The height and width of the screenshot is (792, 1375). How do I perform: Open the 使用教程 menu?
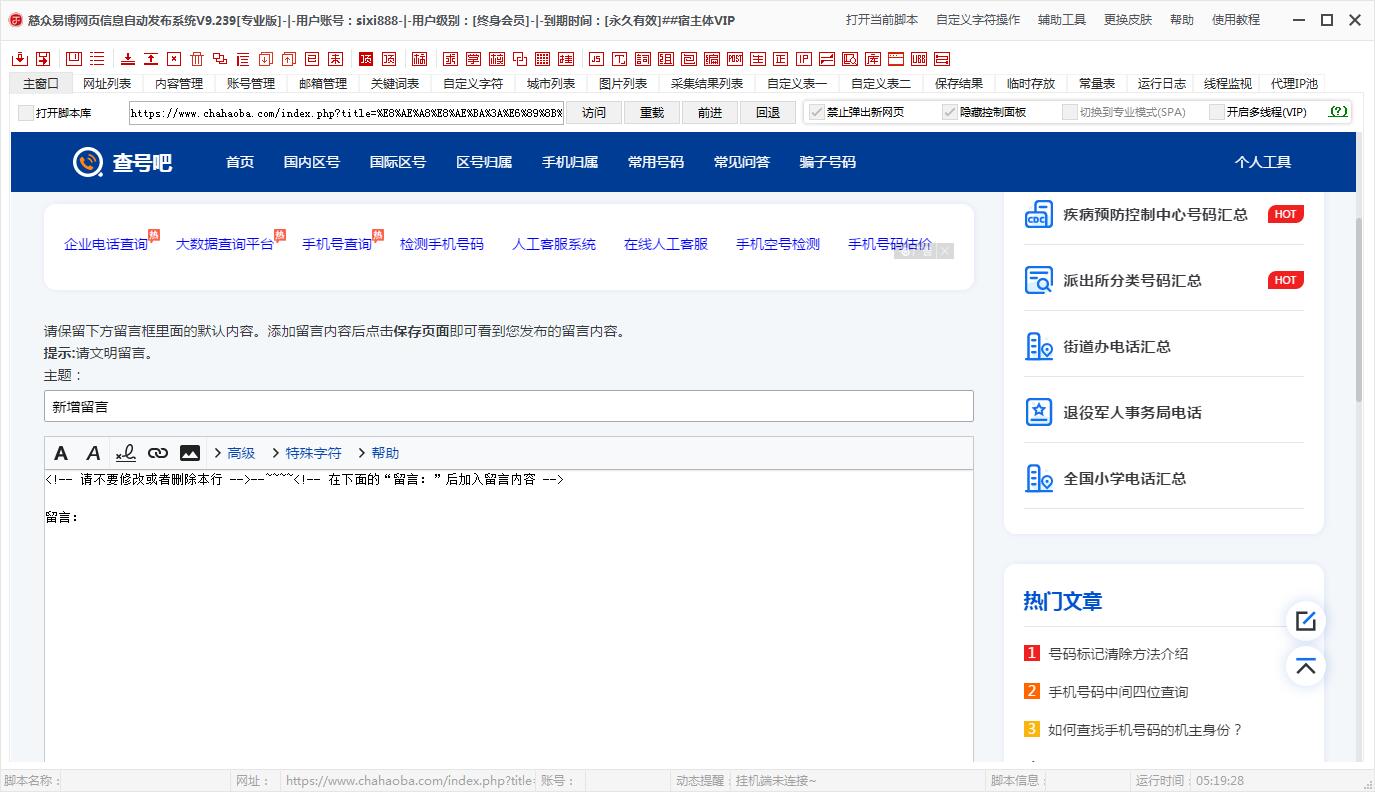(x=1236, y=20)
